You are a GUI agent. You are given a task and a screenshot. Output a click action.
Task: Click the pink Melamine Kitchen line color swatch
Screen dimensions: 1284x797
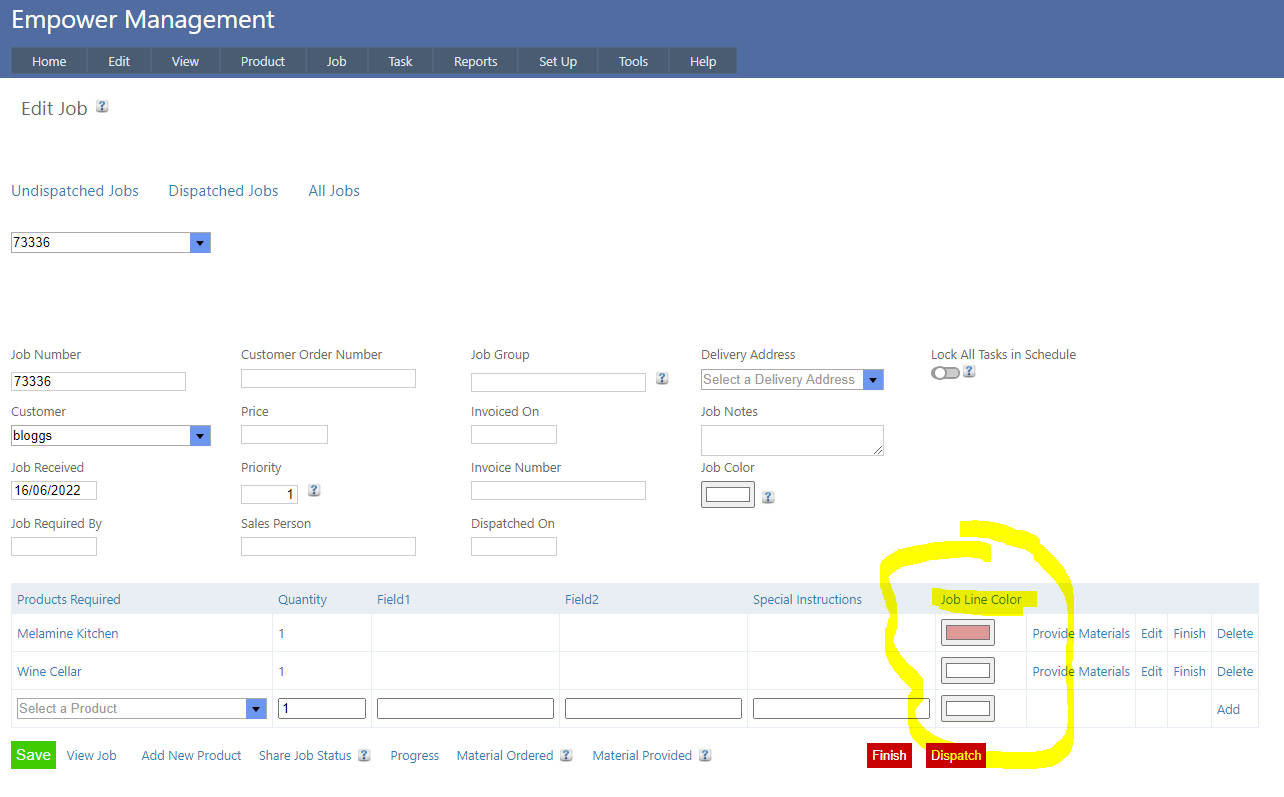point(967,633)
